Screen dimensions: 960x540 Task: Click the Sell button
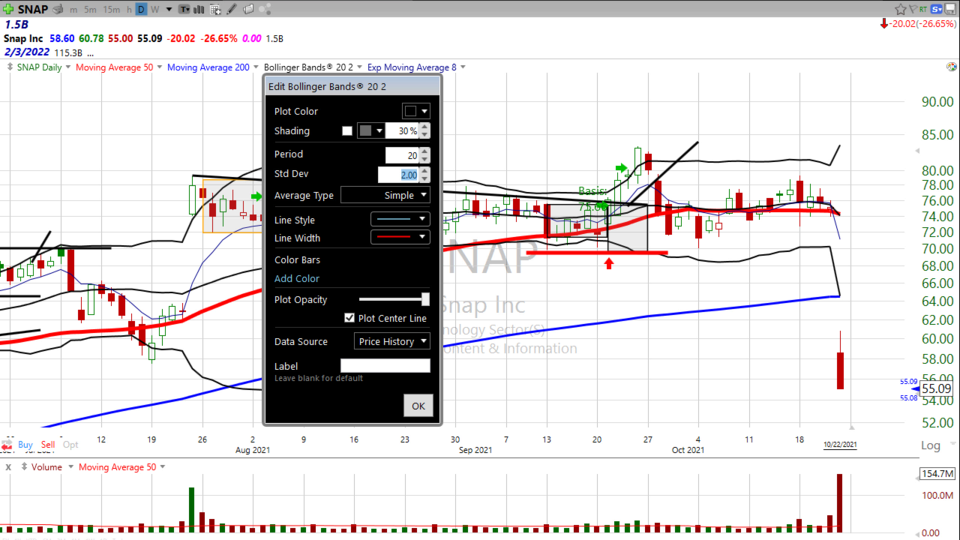click(48, 445)
